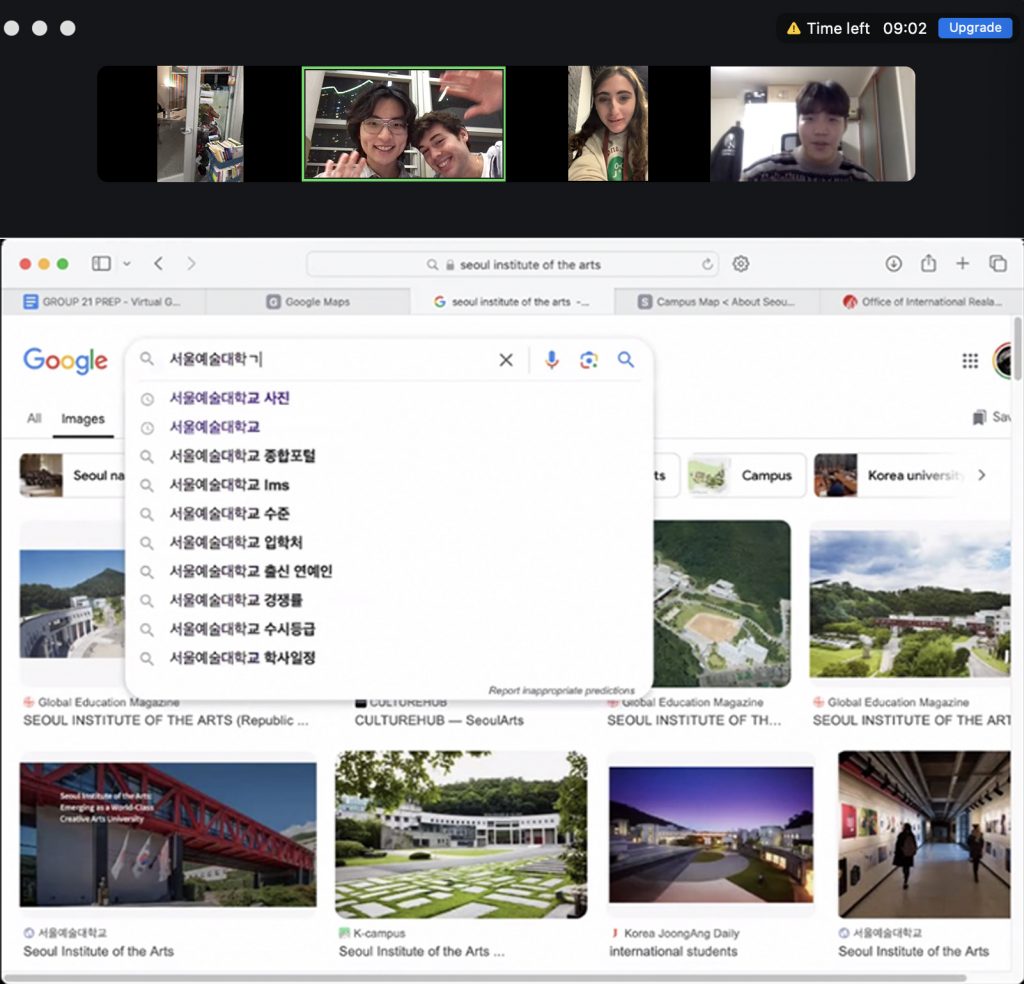Click the horizontal scrollbar at page bottom

click(x=485, y=978)
